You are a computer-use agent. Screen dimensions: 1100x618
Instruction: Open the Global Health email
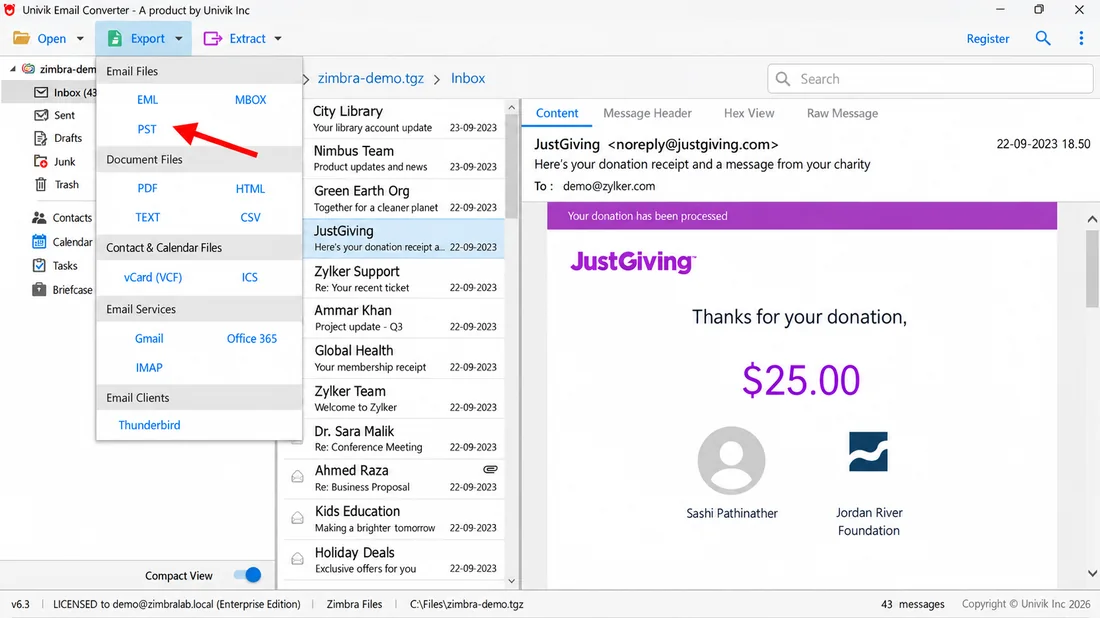point(404,358)
